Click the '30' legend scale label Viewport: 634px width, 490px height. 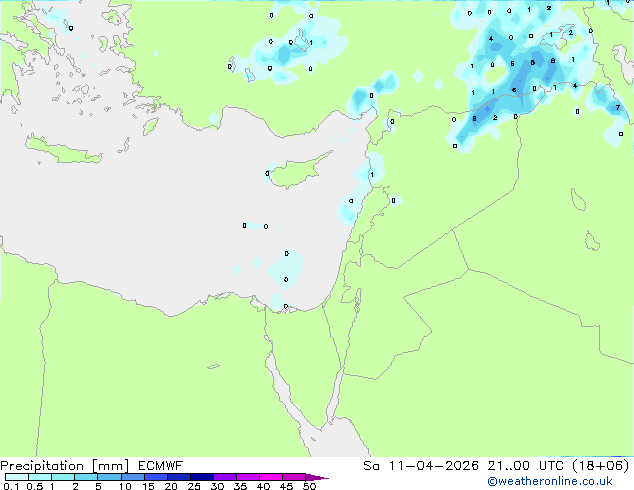(217, 486)
